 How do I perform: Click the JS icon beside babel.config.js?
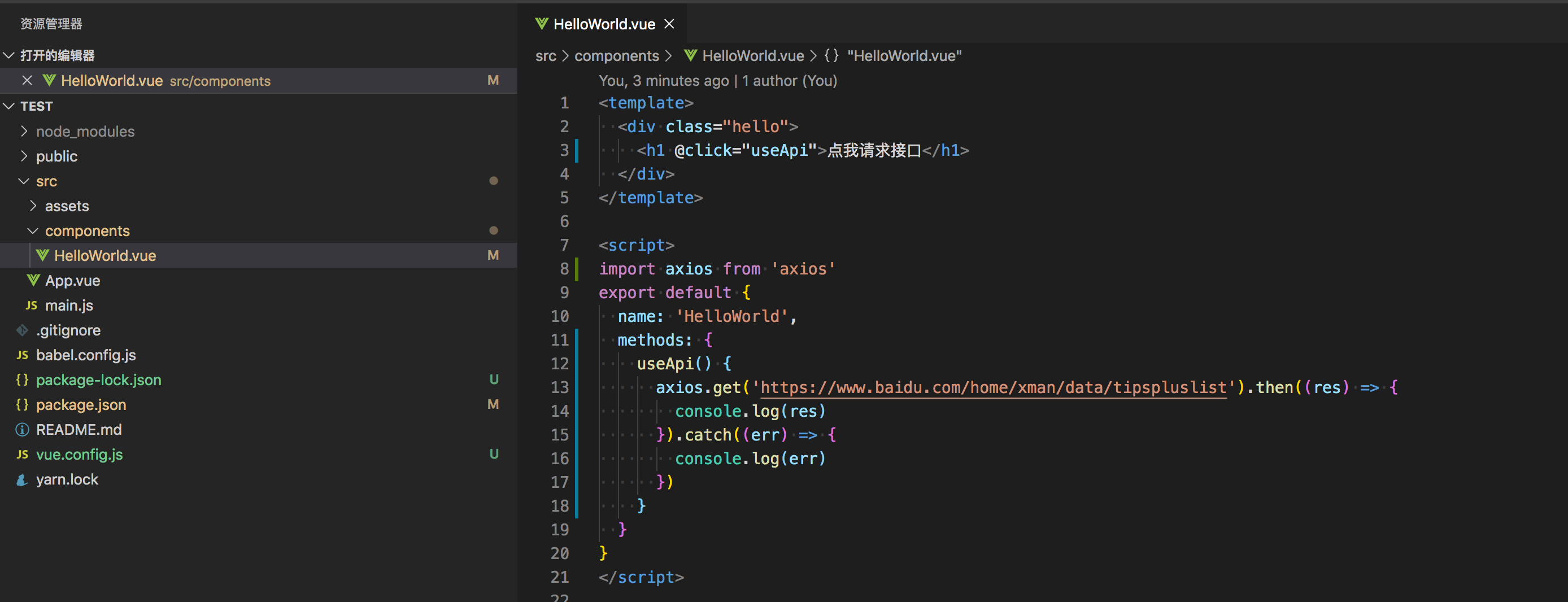[x=23, y=355]
